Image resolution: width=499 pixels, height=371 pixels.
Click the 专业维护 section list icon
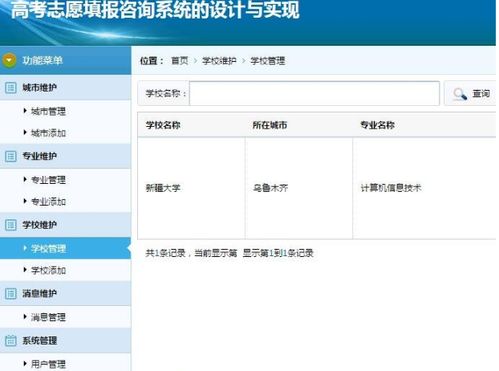pos(11,156)
